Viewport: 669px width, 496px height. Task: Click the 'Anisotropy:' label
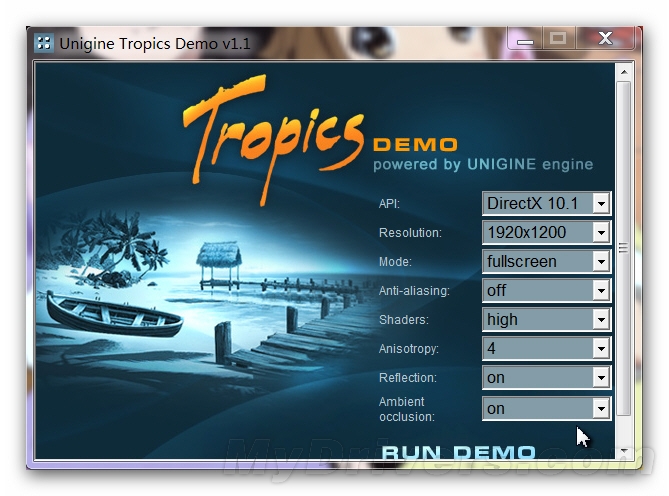click(x=409, y=349)
